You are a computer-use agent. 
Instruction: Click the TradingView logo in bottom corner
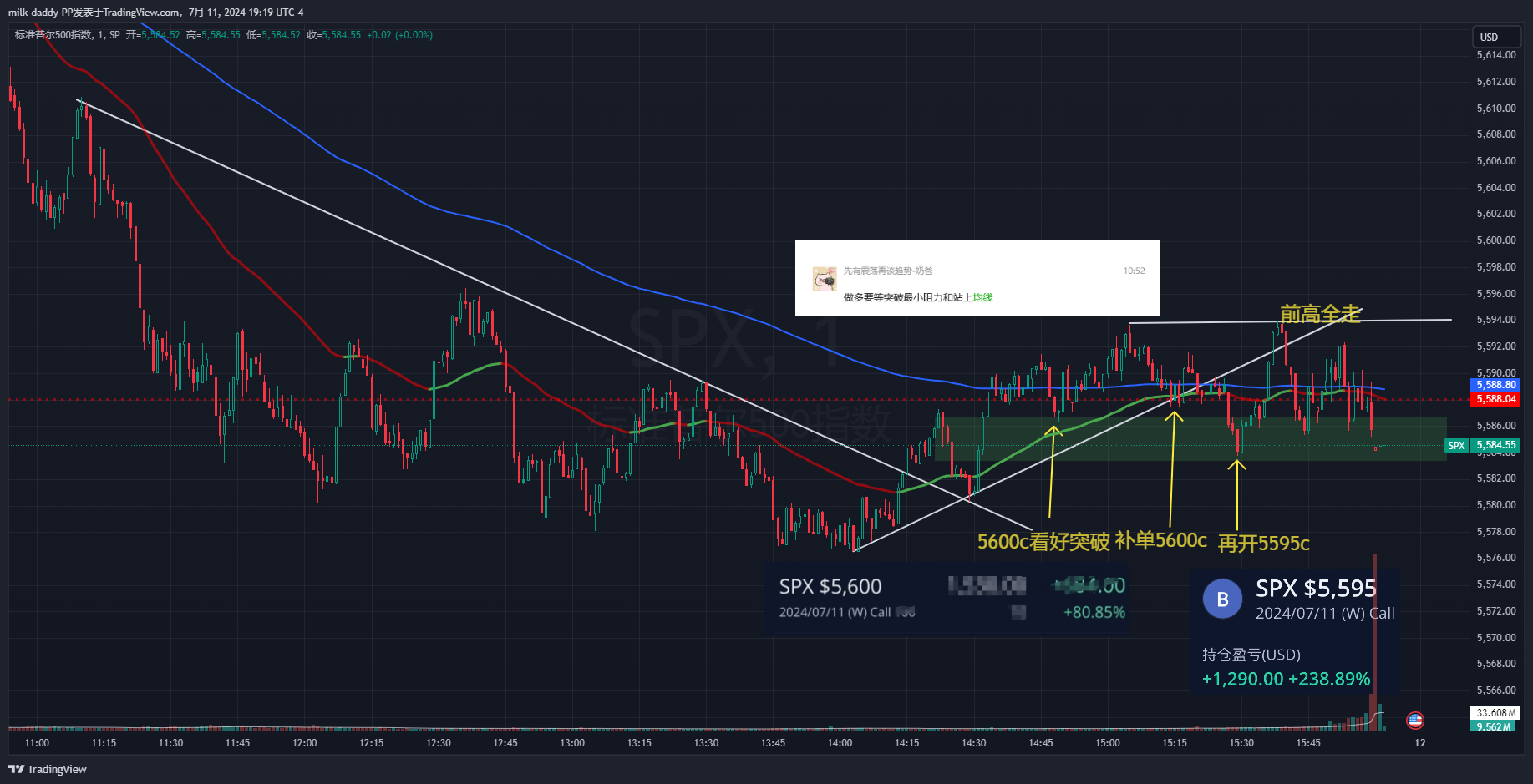[48, 769]
